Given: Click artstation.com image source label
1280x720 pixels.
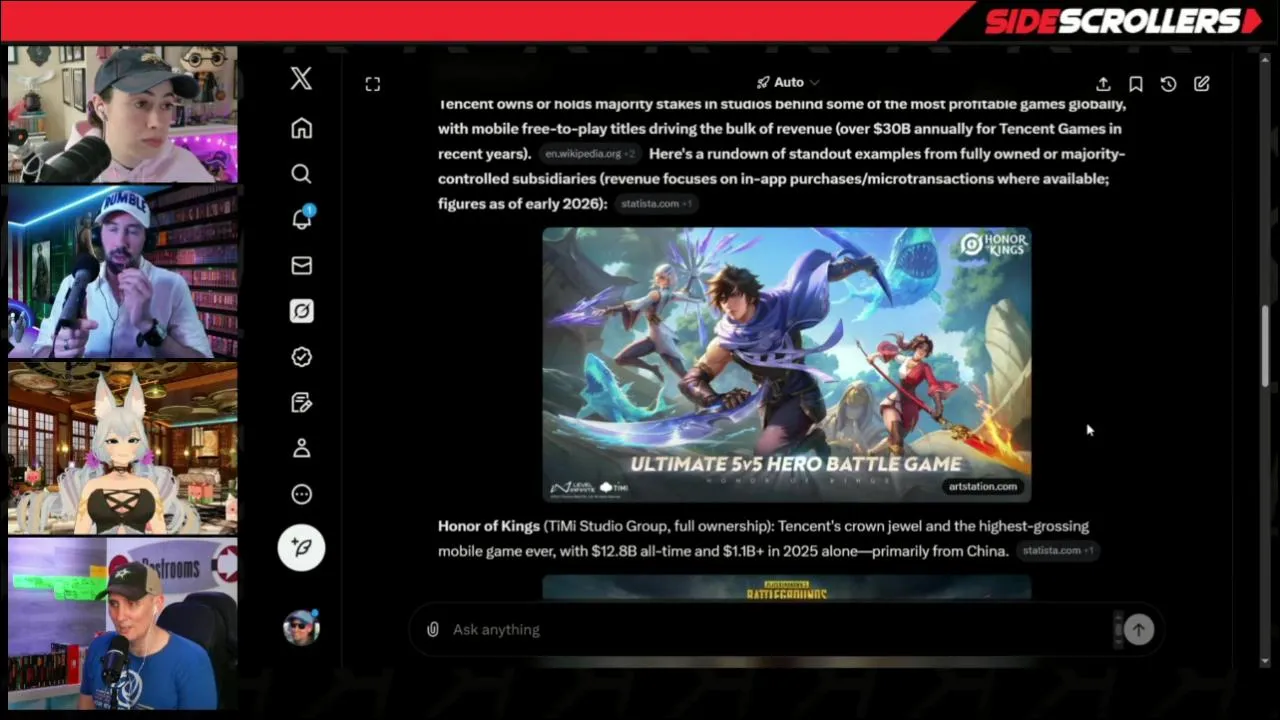Looking at the screenshot, I should click(x=983, y=486).
